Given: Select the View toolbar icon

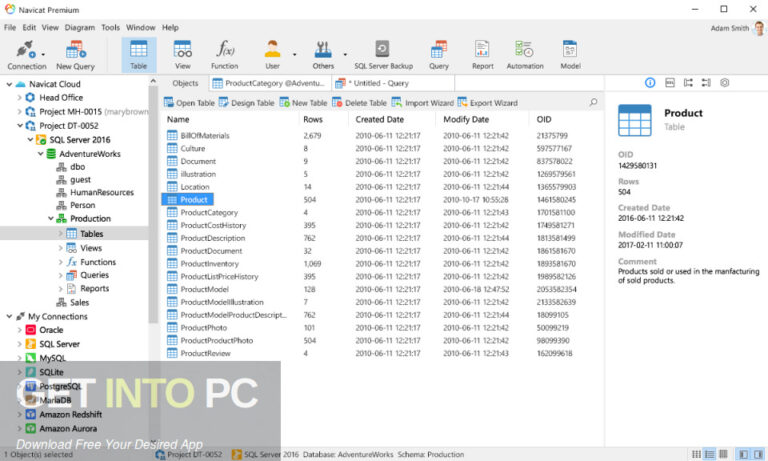Looking at the screenshot, I should point(183,49).
